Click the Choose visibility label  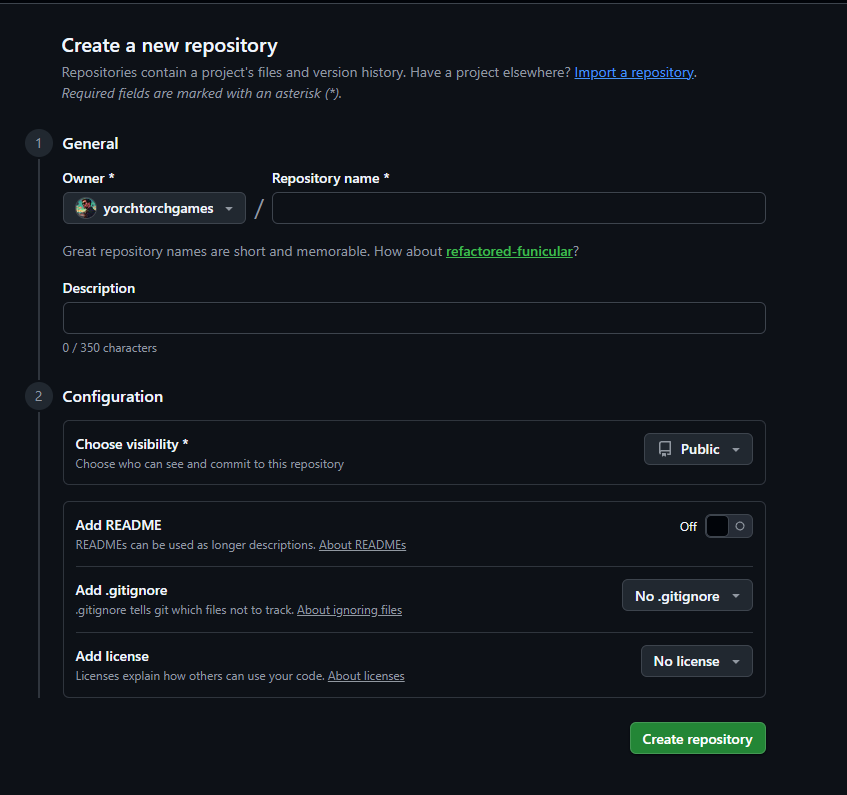pyautogui.click(x=132, y=444)
